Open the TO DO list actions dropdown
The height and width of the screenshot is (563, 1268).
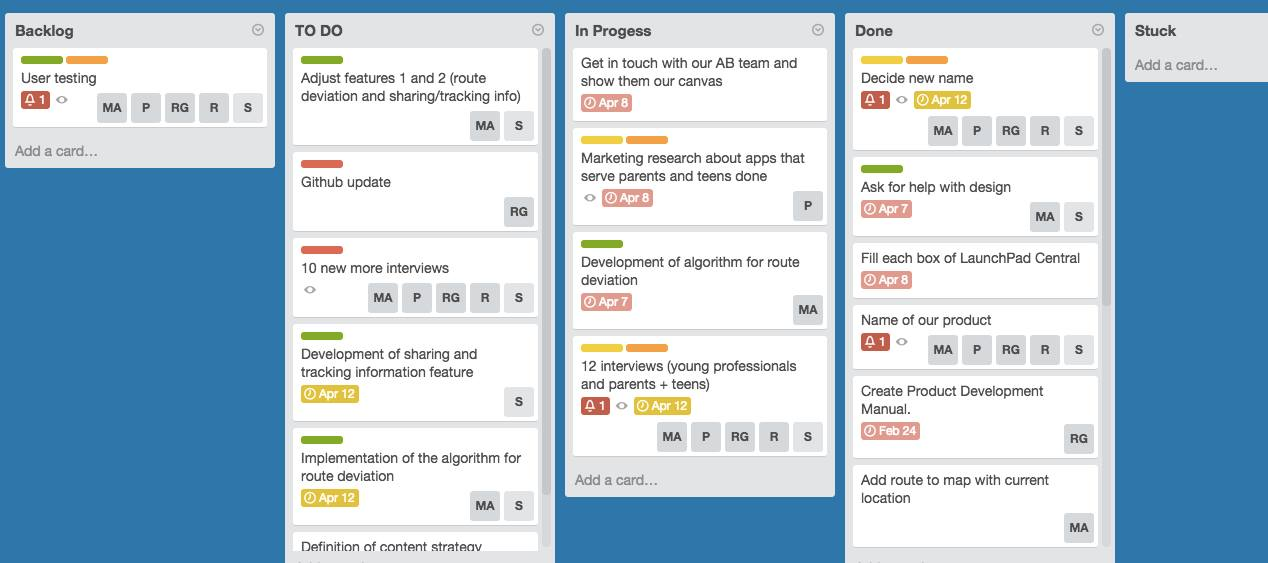pyautogui.click(x=538, y=30)
